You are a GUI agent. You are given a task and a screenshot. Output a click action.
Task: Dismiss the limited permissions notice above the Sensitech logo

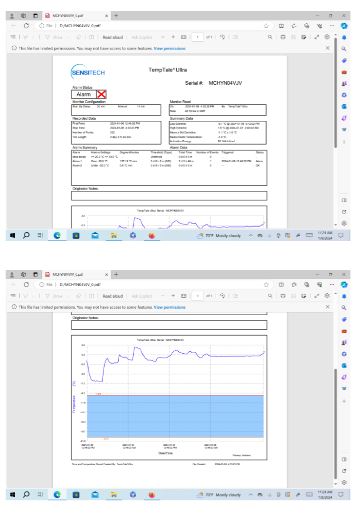coord(328,48)
